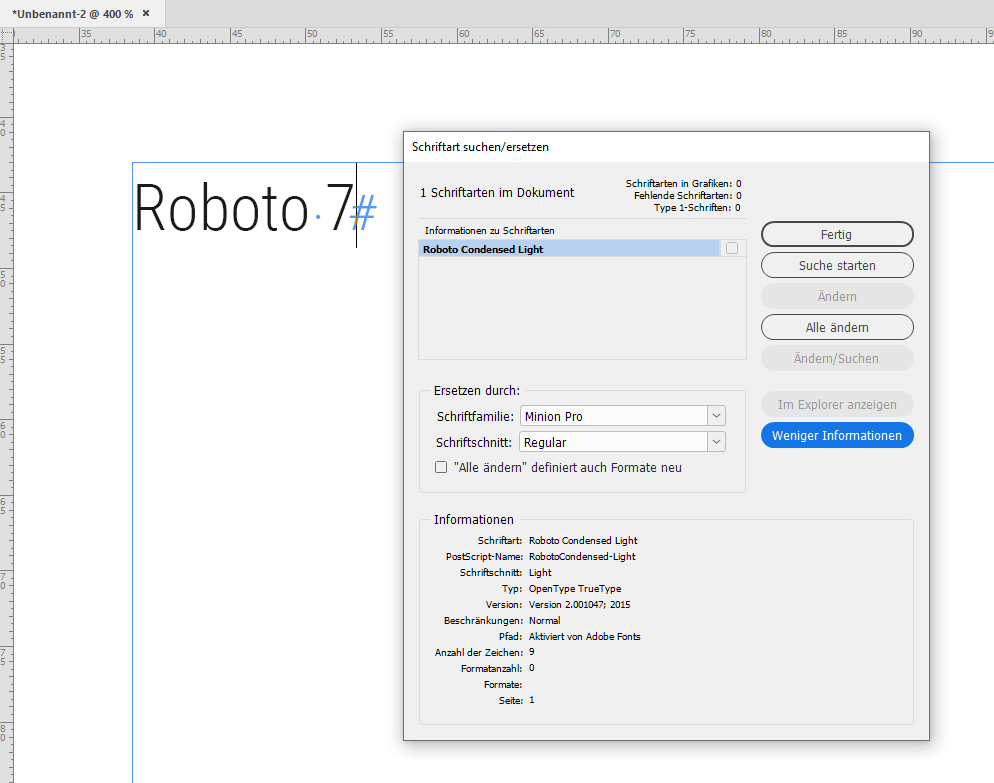Click the "Fertig" button

[837, 234]
